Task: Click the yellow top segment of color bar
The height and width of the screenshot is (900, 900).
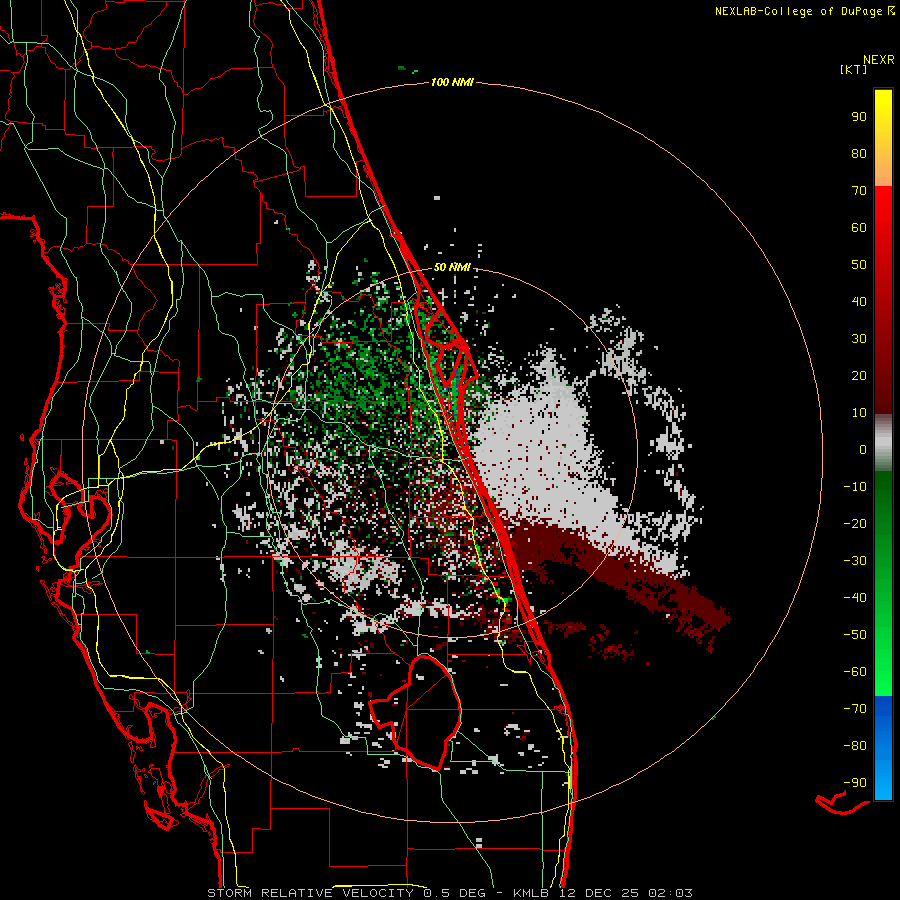Action: coord(883,137)
